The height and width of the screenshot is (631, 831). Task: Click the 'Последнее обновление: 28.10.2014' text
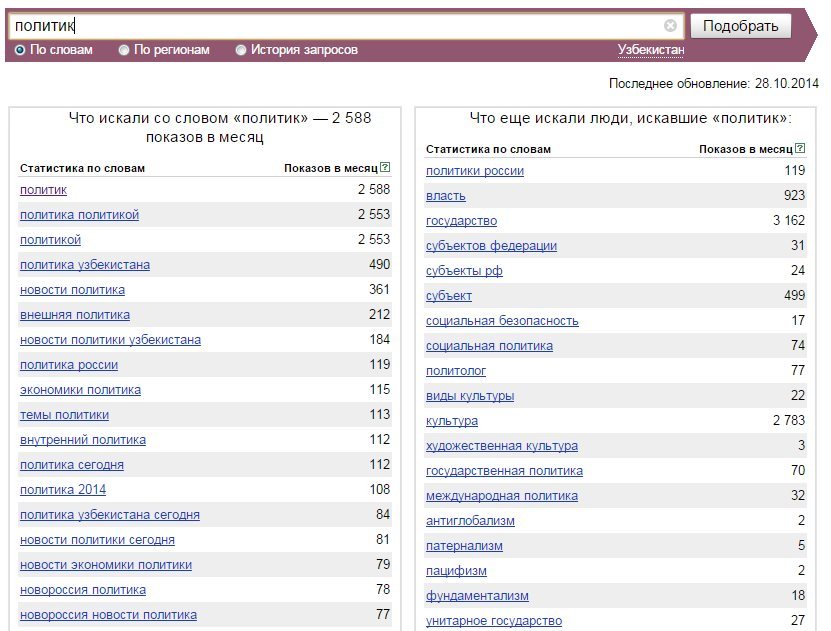point(713,83)
